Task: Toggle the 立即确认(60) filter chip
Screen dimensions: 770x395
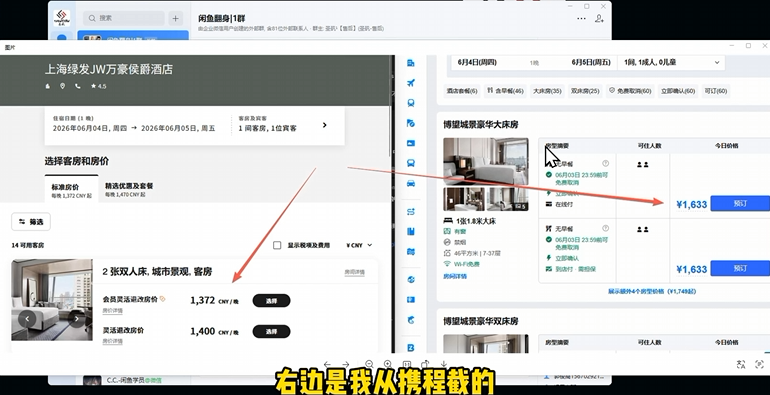Action: coord(678,91)
